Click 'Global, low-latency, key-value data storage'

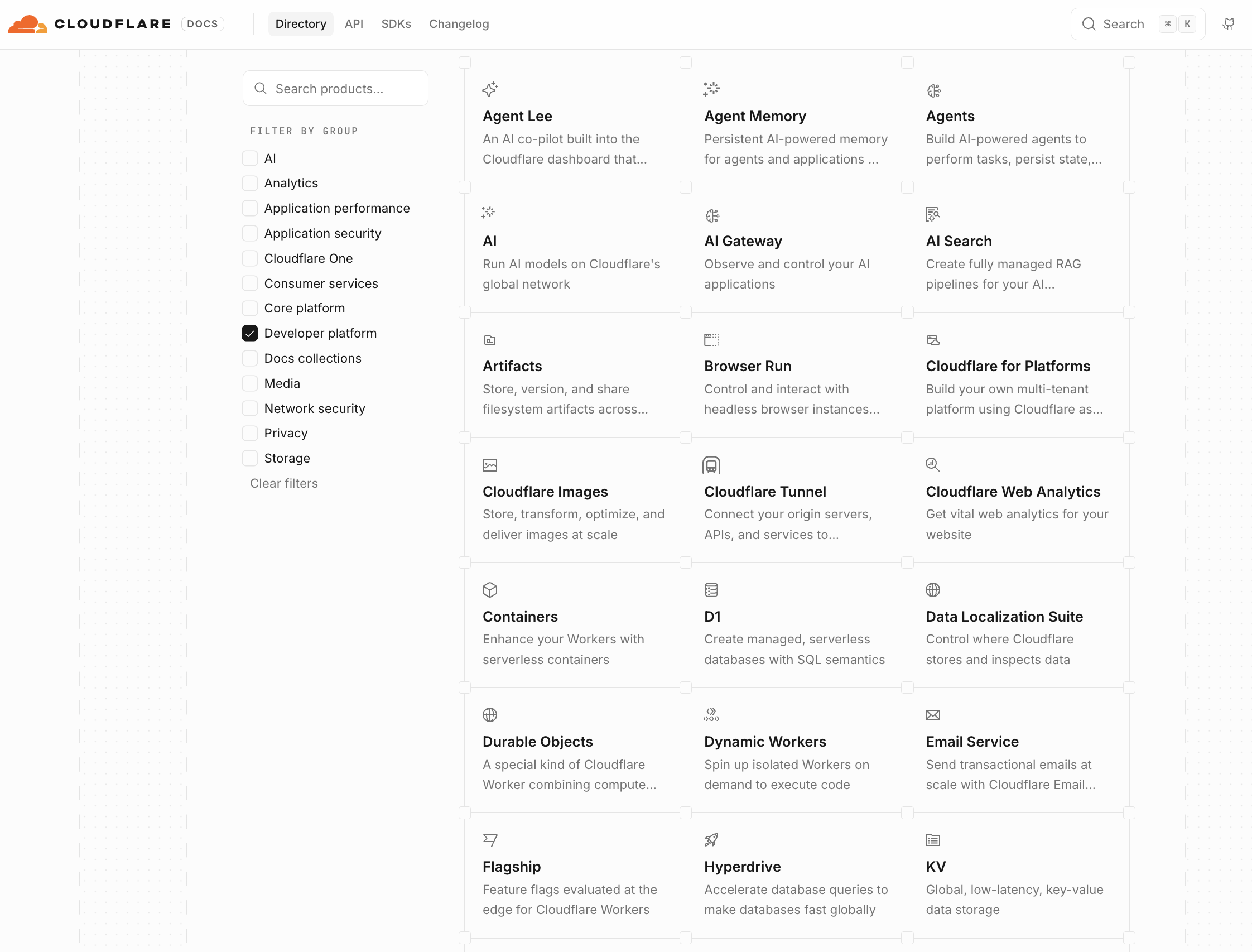pos(1015,900)
